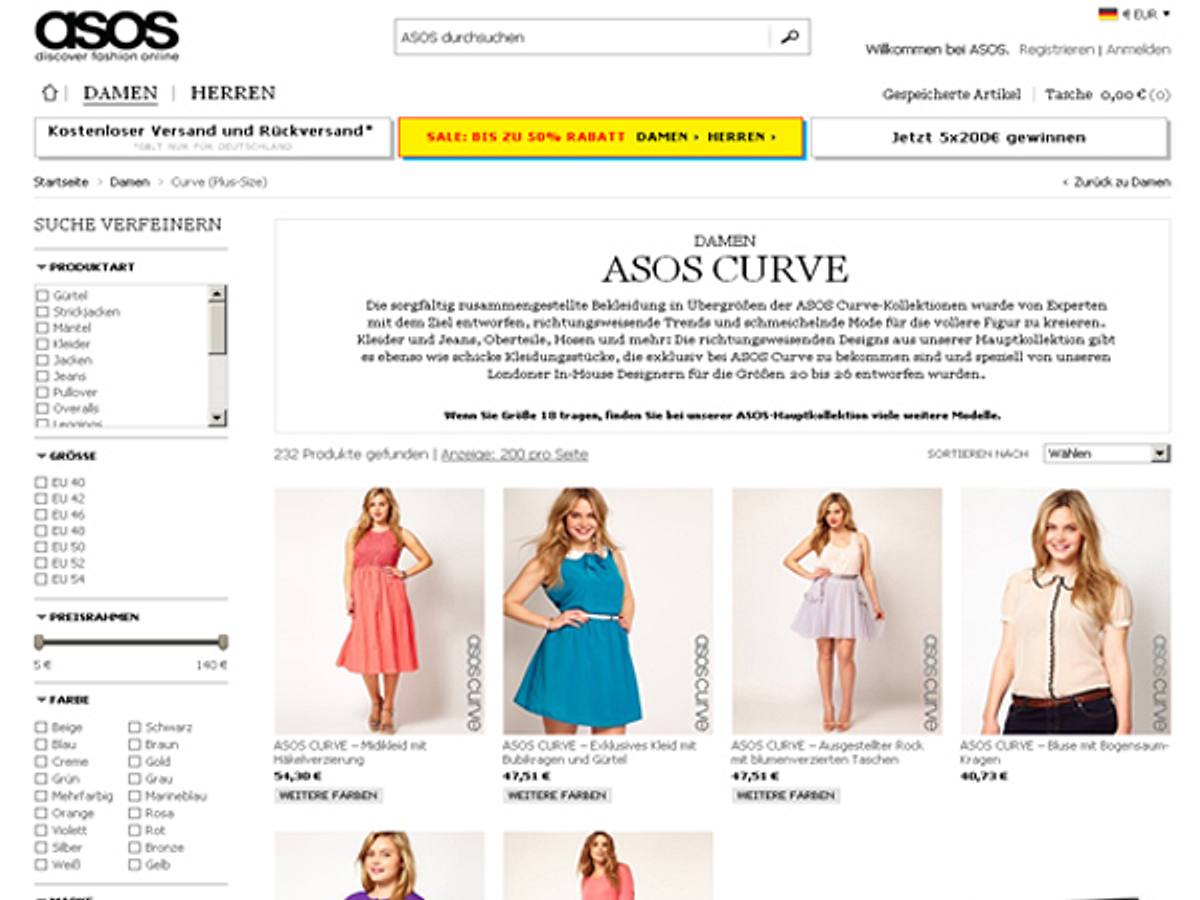Click the German flag icon
Viewport: 1200px width, 900px height.
(x=1108, y=14)
